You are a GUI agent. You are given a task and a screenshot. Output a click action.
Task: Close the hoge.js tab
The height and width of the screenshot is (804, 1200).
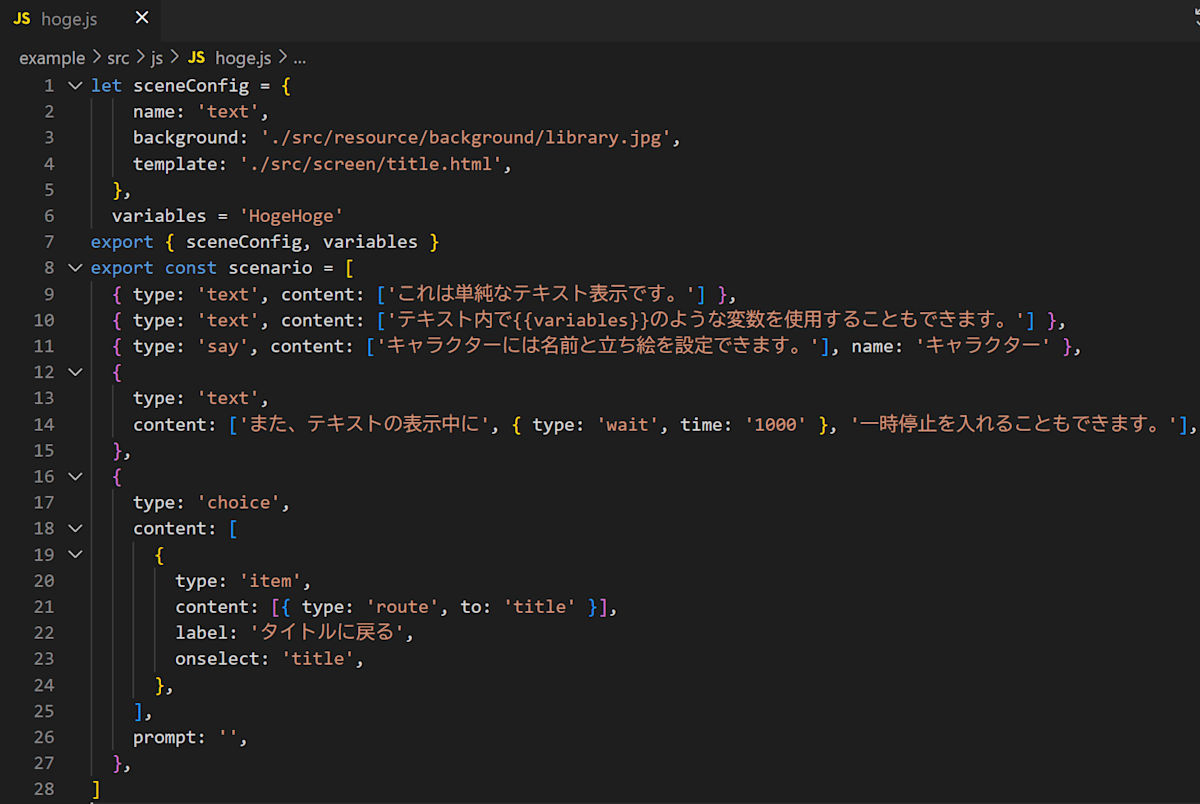pos(141,17)
